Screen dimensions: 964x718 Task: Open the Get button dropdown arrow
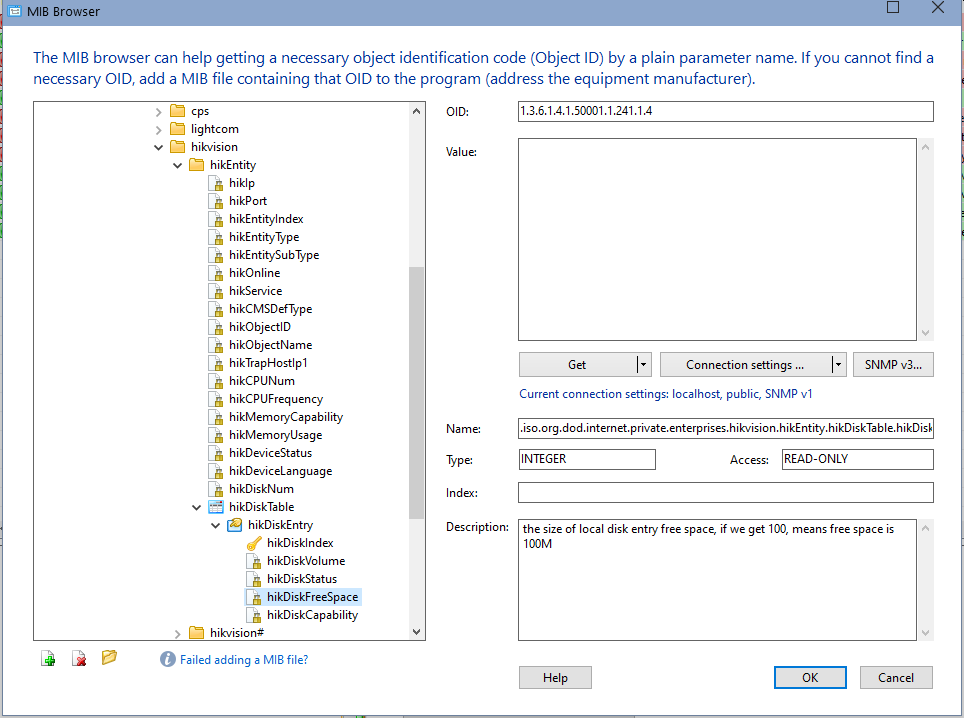point(643,365)
